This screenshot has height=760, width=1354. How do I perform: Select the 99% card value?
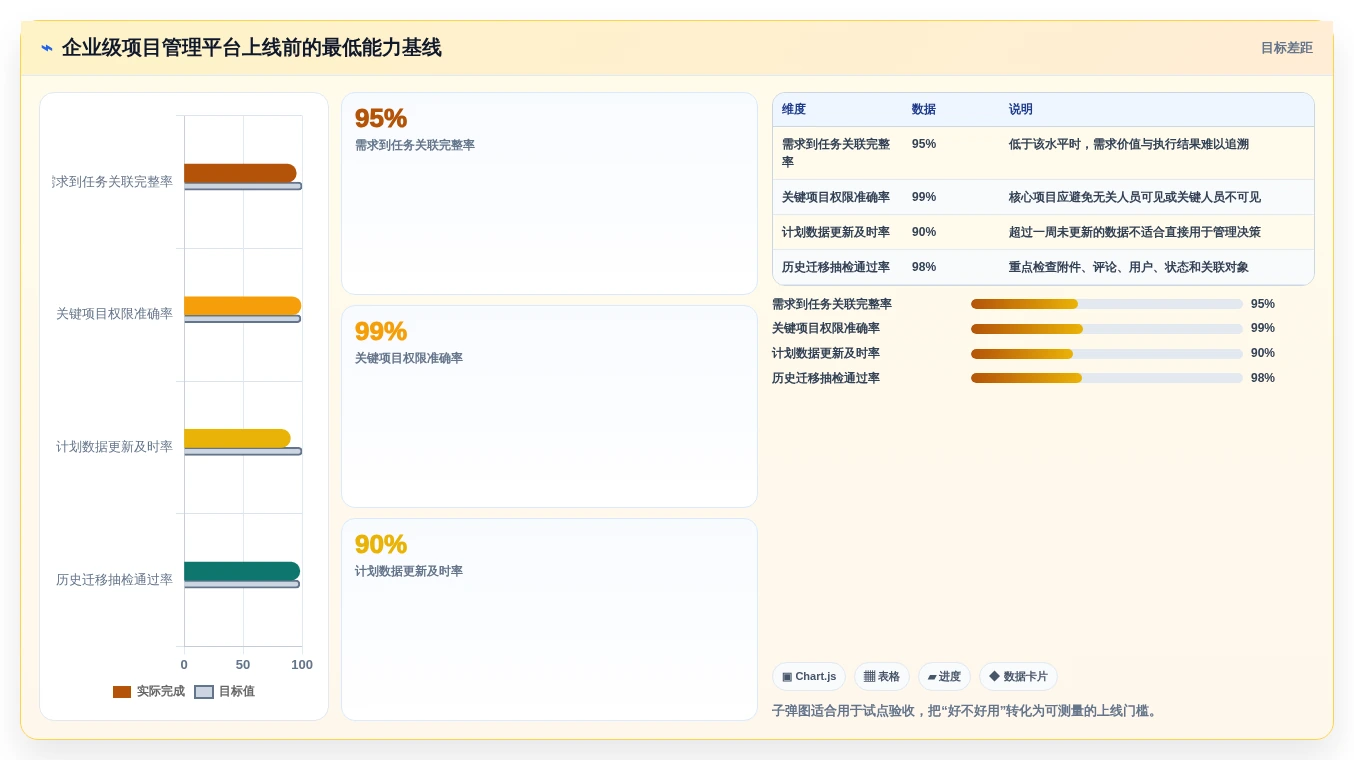[x=381, y=331]
